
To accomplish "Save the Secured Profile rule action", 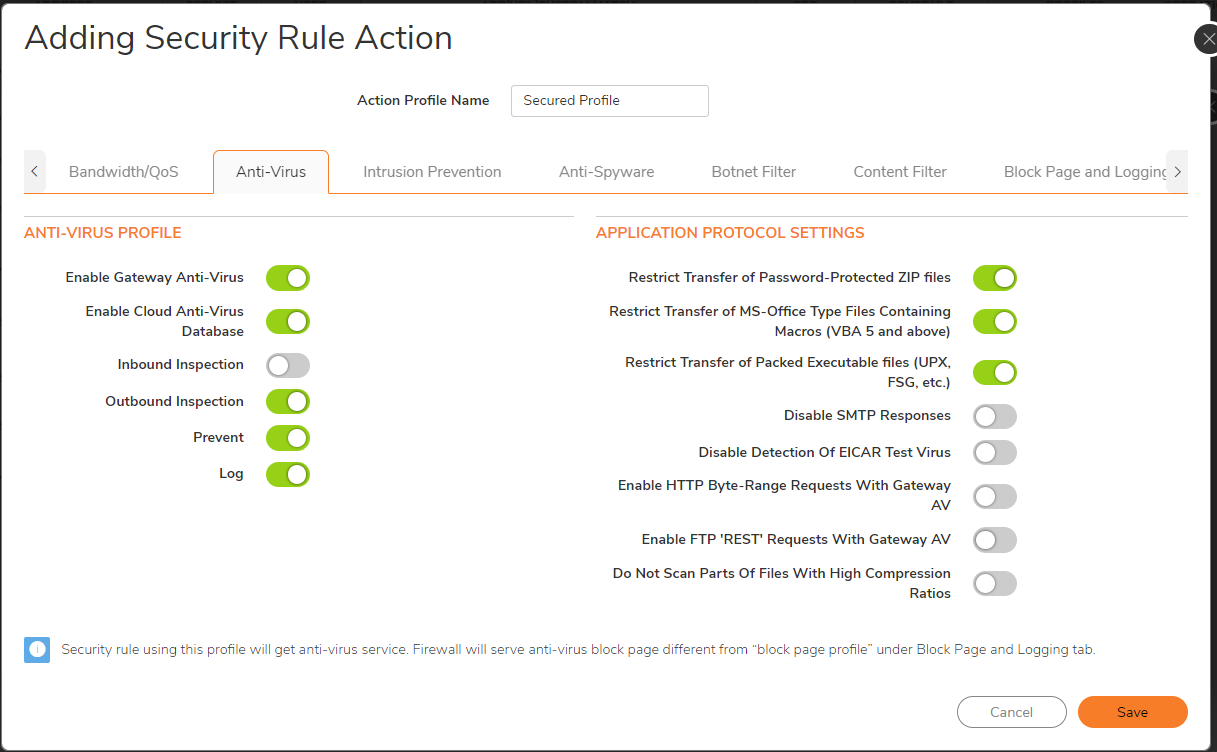I will pos(1132,712).
